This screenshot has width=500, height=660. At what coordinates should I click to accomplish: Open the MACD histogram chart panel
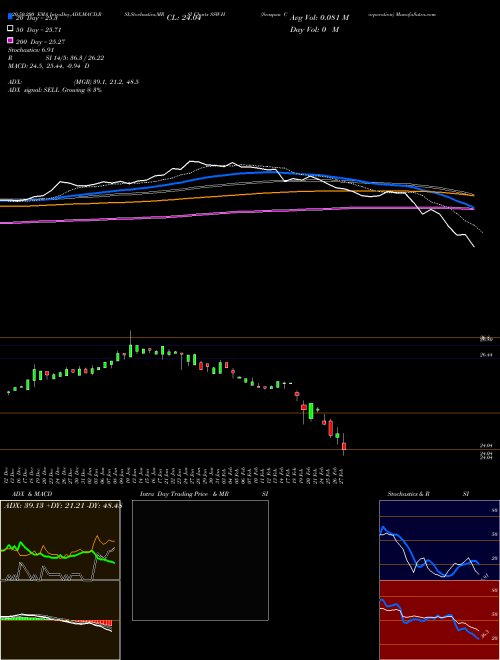click(x=60, y=620)
